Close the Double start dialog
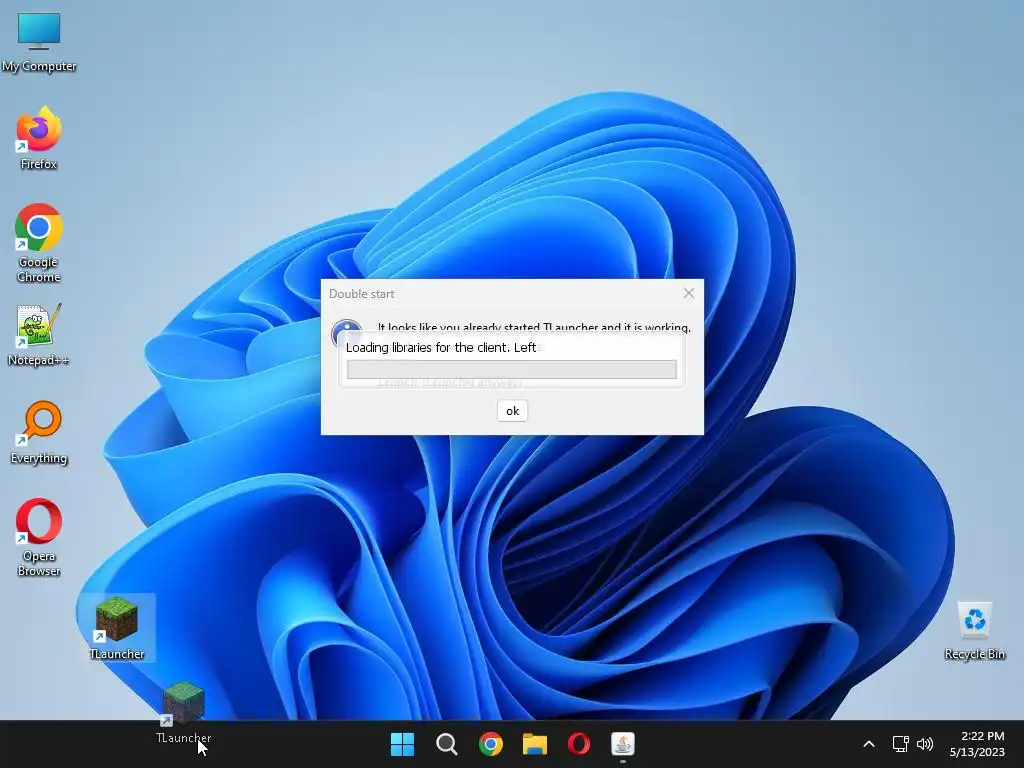 tap(689, 293)
